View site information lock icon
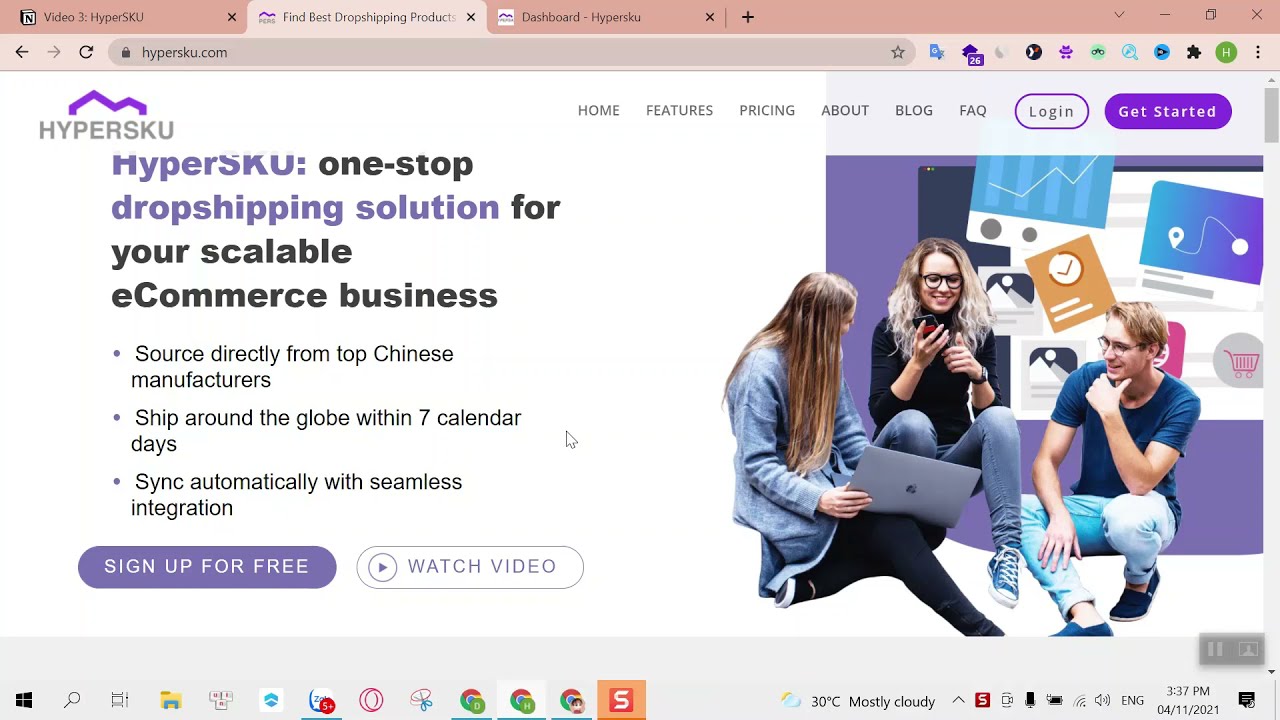This screenshot has width=1280, height=720. (x=125, y=52)
